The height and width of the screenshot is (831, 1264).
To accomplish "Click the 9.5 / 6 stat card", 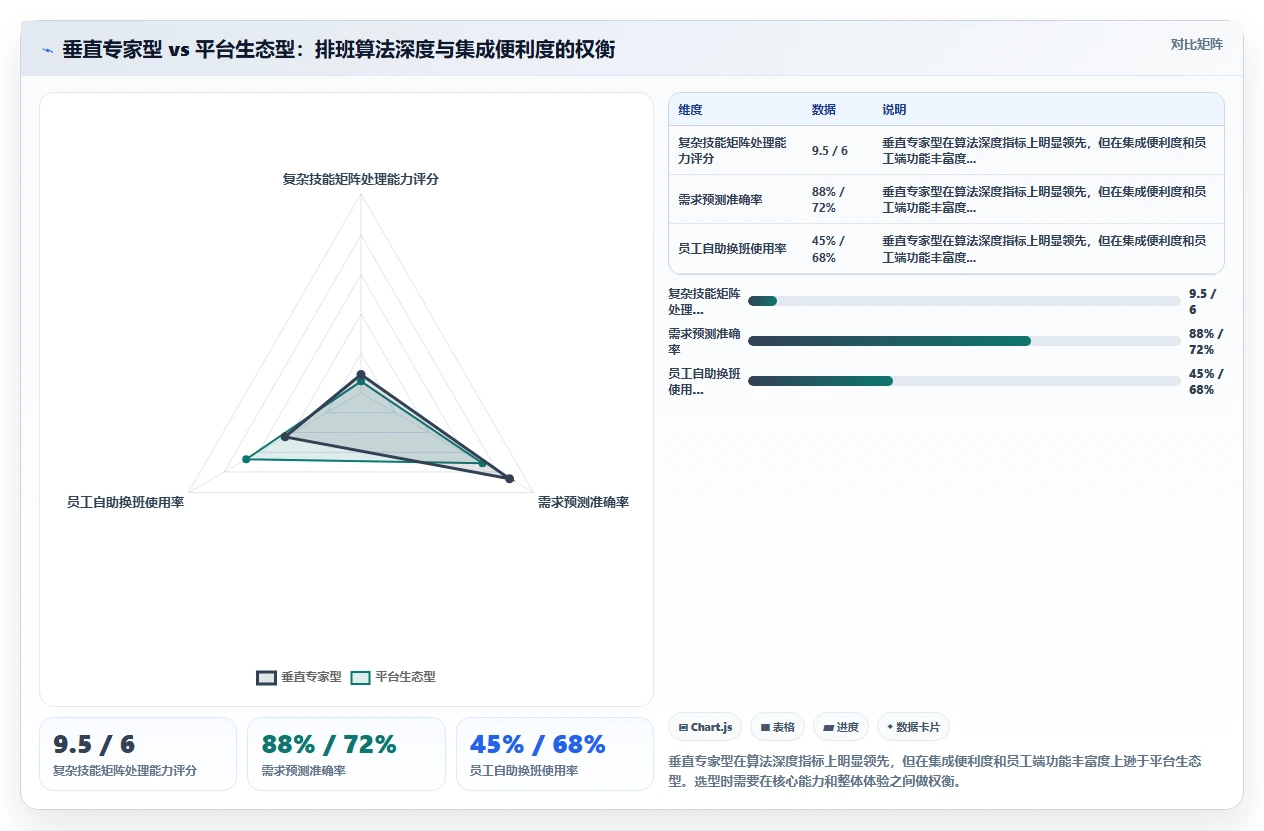I will coord(138,754).
